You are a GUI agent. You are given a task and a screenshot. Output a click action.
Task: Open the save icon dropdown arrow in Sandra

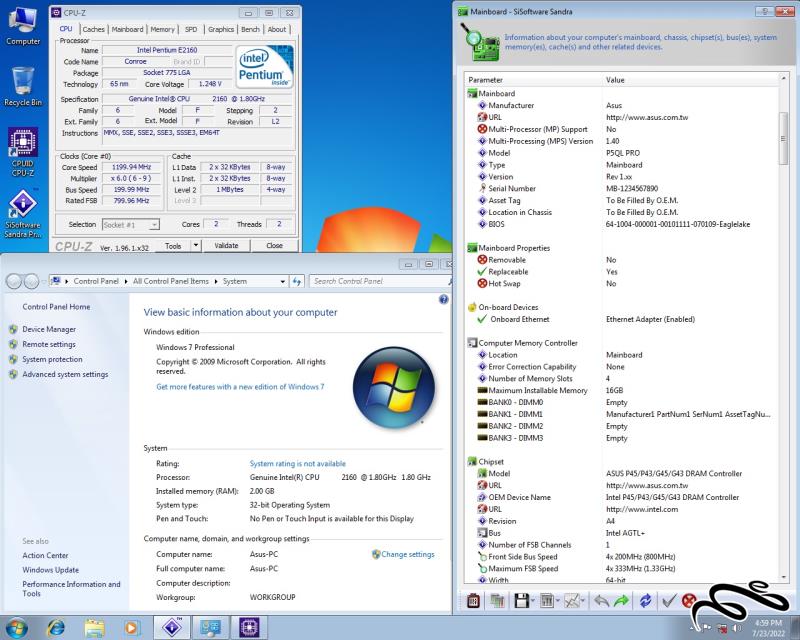pyautogui.click(x=533, y=601)
